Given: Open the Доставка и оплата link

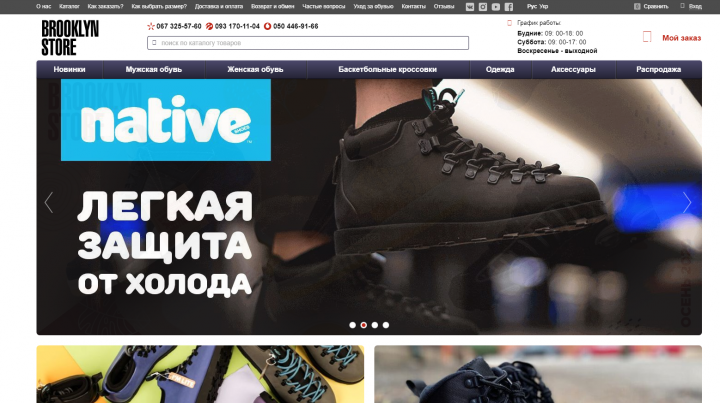Looking at the screenshot, I should [x=219, y=6].
